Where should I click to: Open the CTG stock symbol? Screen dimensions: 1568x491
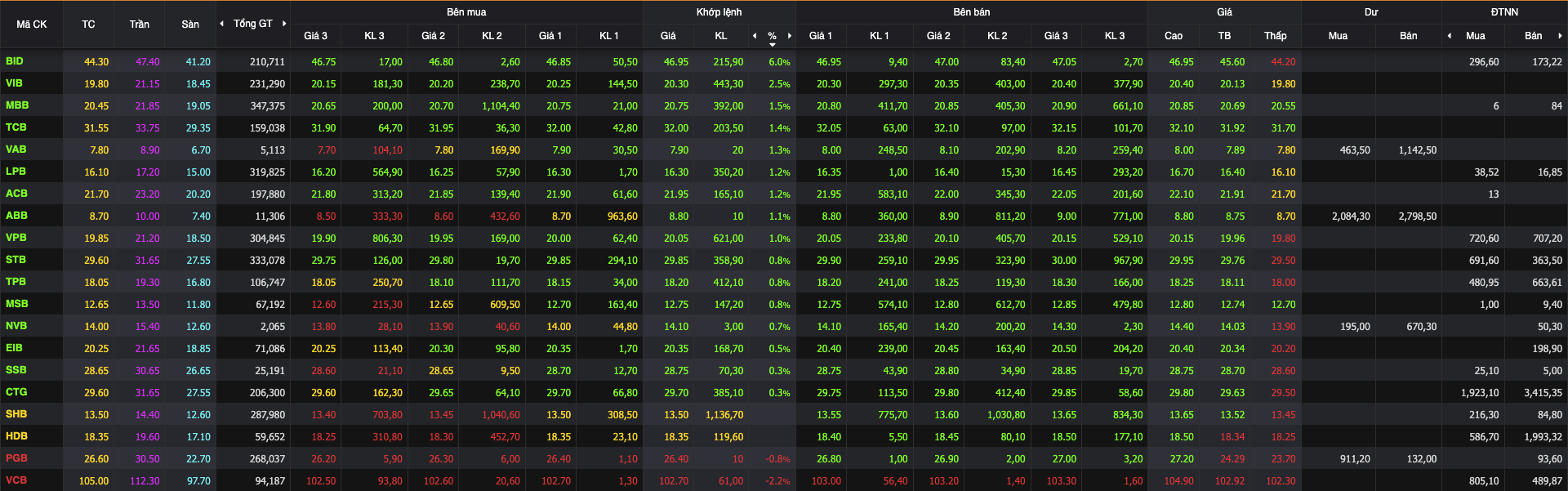(16, 392)
